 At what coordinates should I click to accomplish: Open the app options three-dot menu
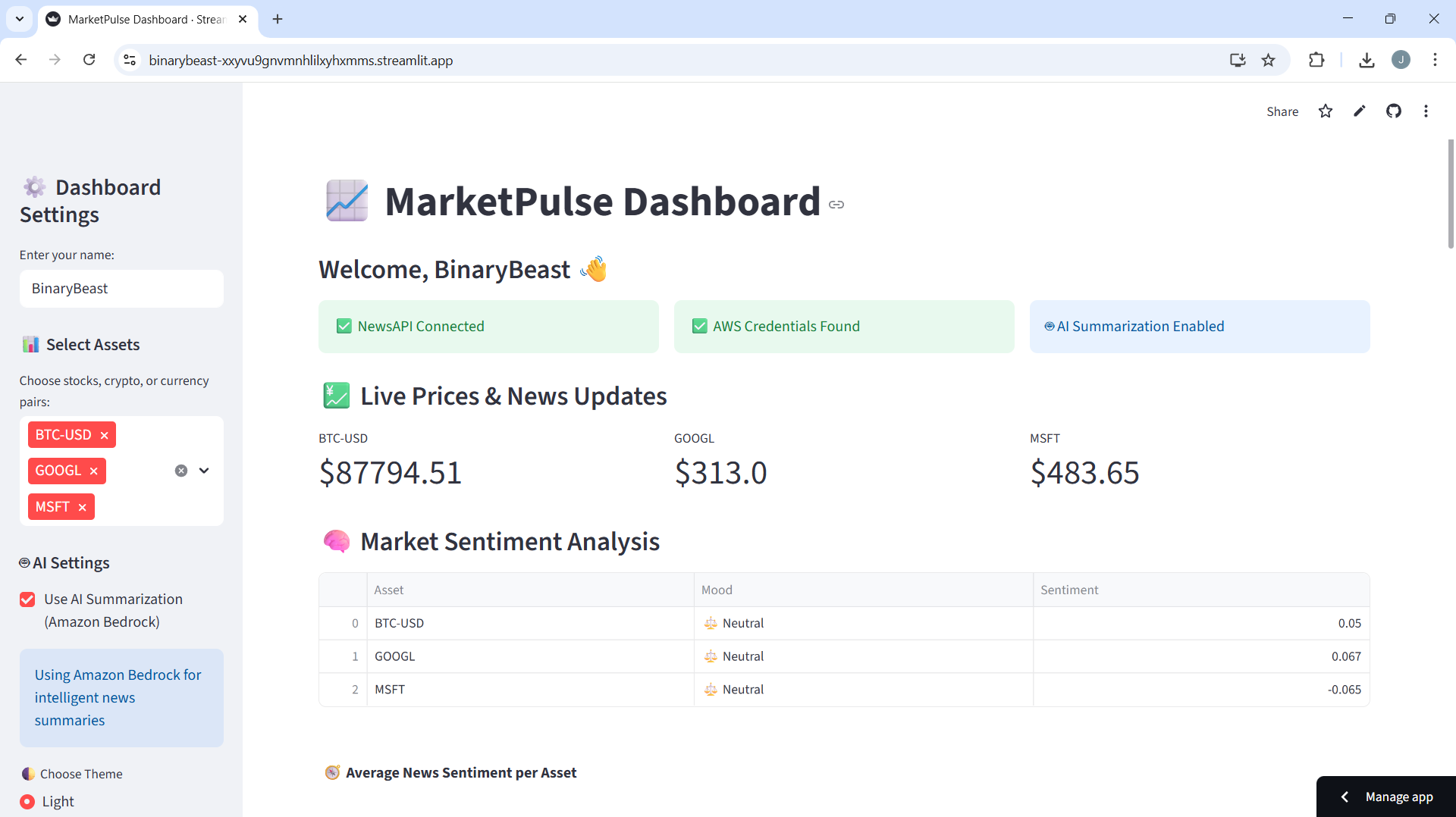pyautogui.click(x=1426, y=111)
